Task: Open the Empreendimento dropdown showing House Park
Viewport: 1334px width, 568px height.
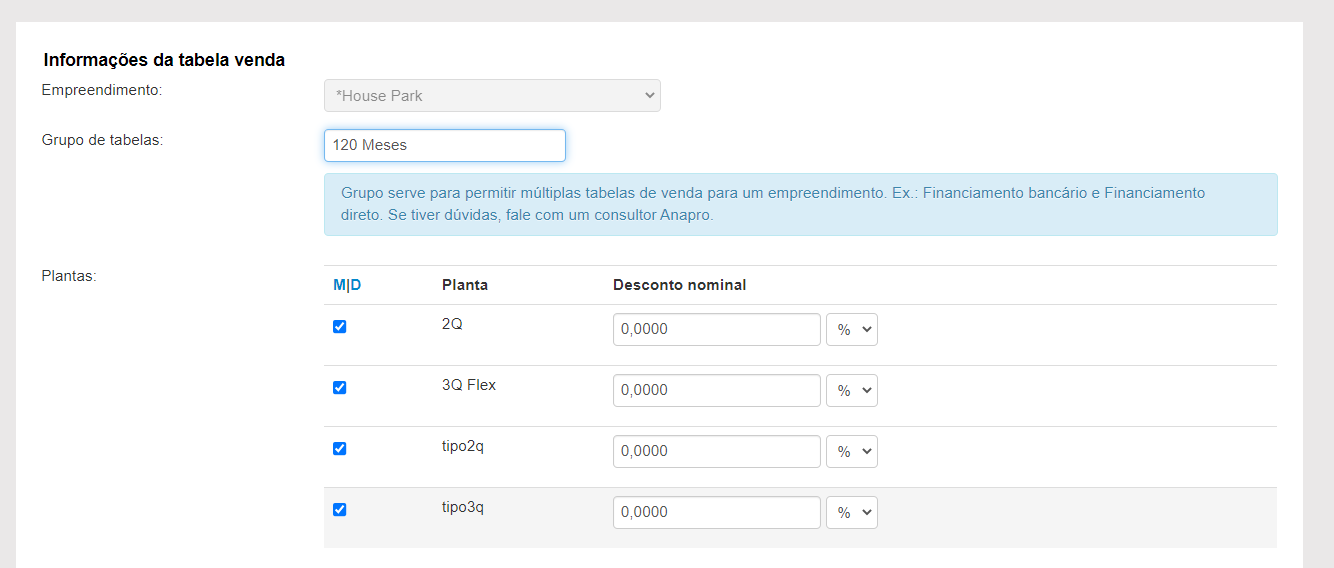Action: point(492,96)
